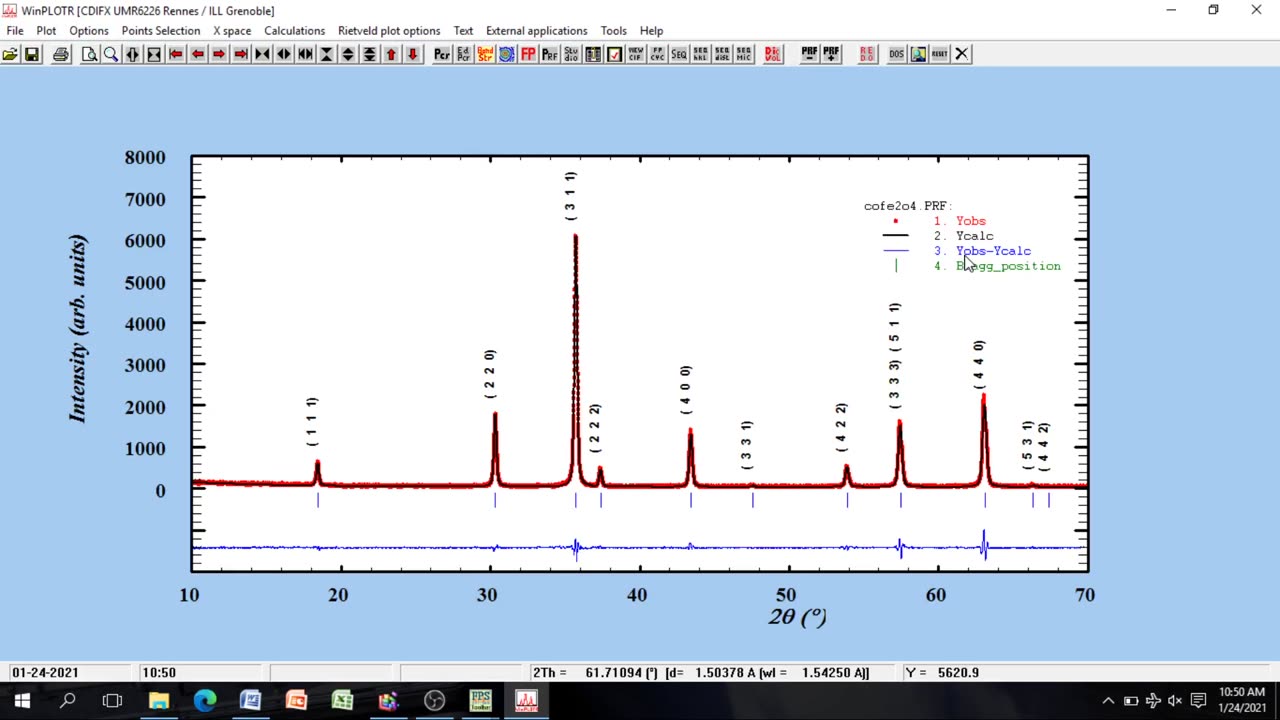The height and width of the screenshot is (720, 1280).
Task: Click the Intensity (arb. units) axis label
Action: (78, 329)
